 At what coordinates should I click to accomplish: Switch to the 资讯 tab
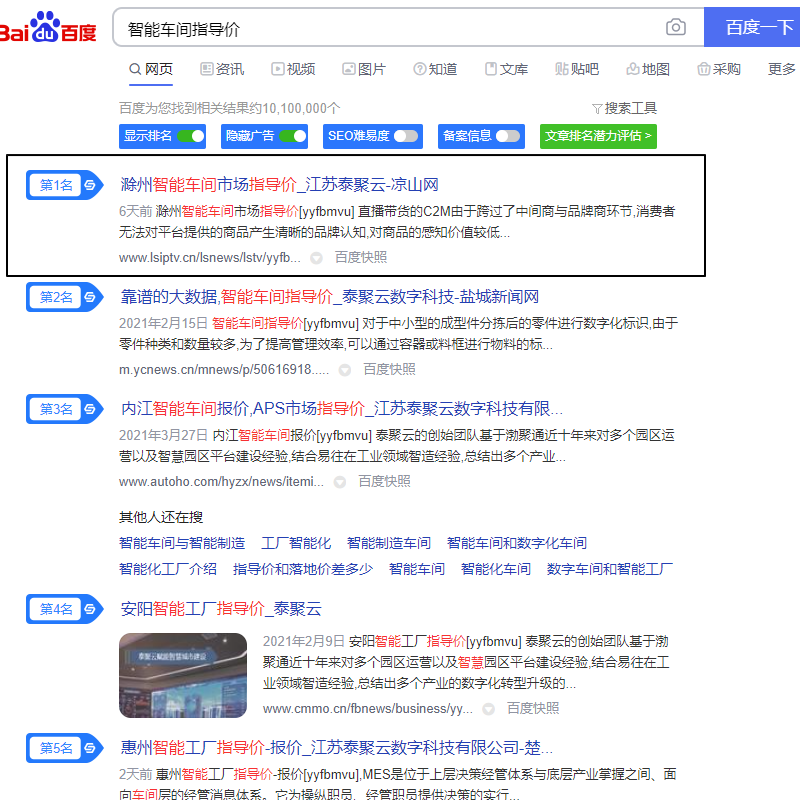tap(222, 69)
